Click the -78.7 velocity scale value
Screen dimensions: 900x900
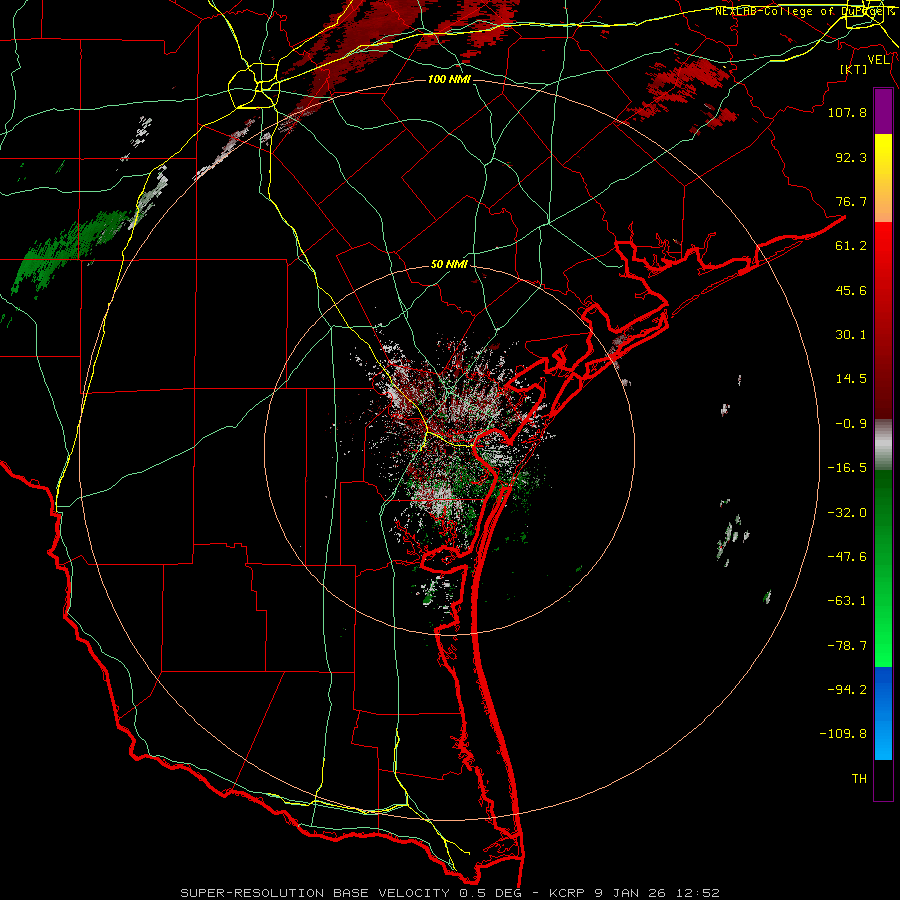click(x=847, y=646)
